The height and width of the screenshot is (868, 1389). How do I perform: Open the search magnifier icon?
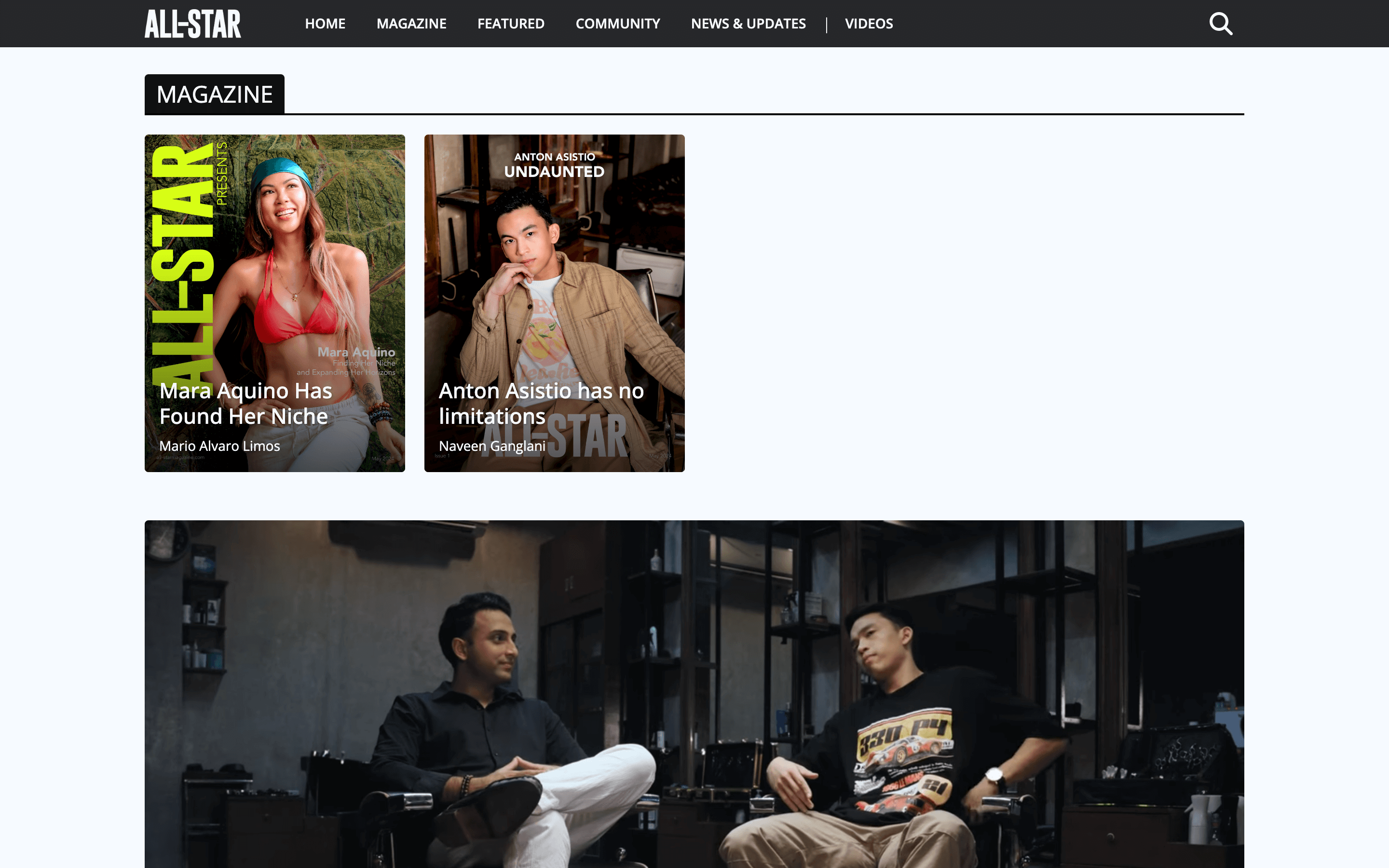click(x=1220, y=24)
